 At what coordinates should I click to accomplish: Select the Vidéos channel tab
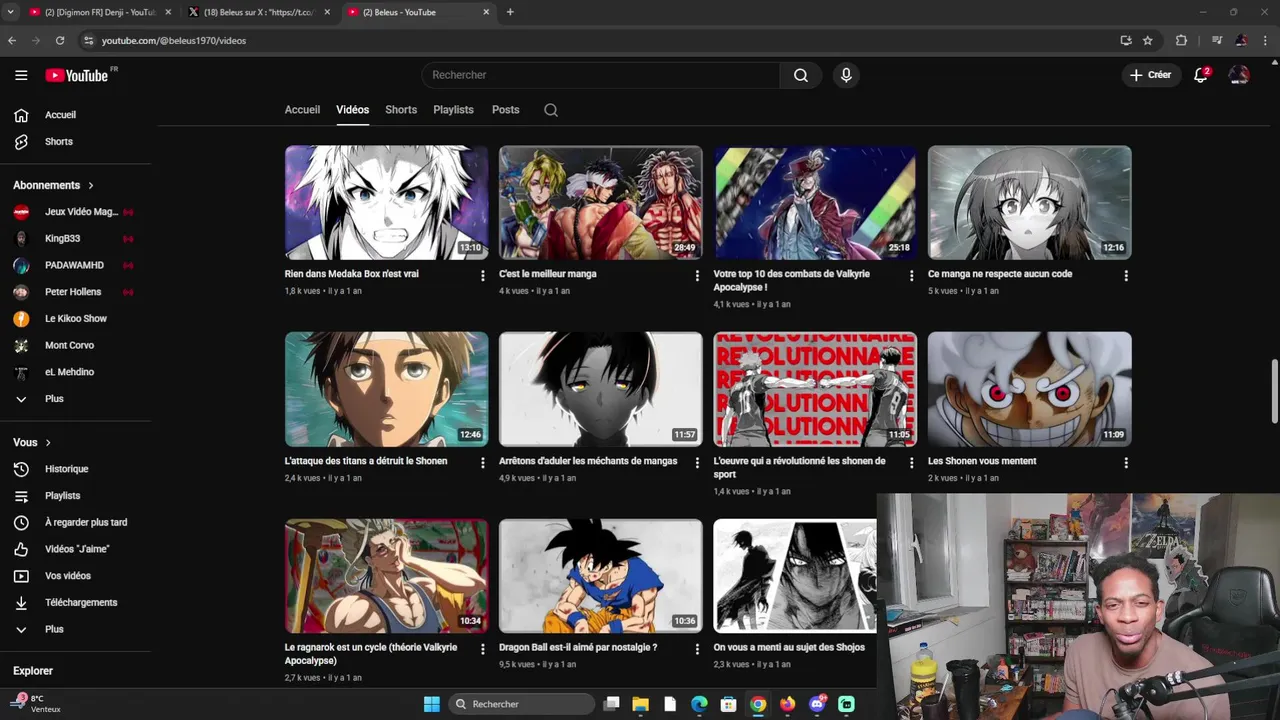353,110
